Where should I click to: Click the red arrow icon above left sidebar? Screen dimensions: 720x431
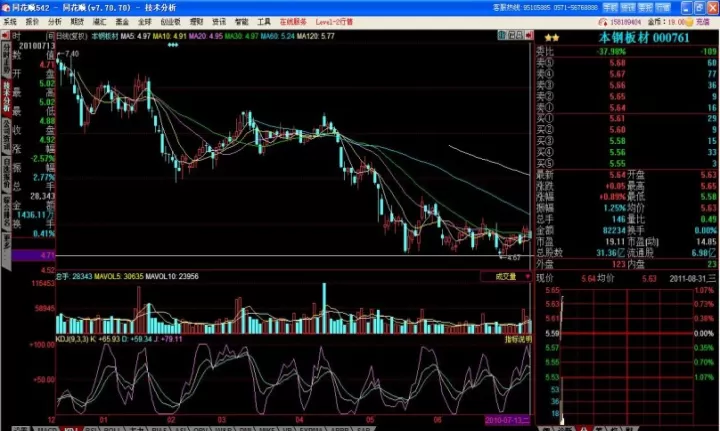(x=6, y=36)
